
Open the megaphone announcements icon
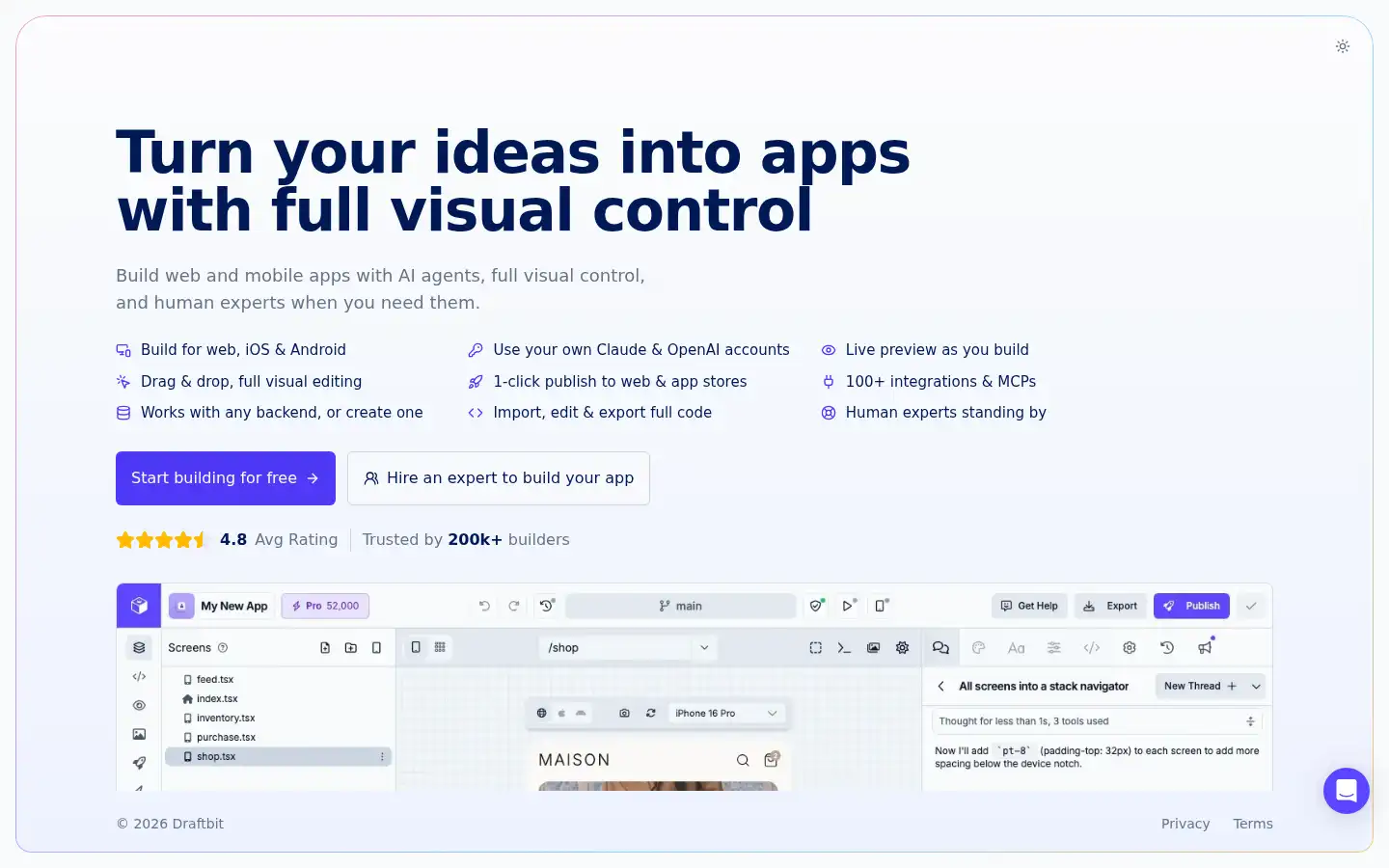tap(1205, 647)
